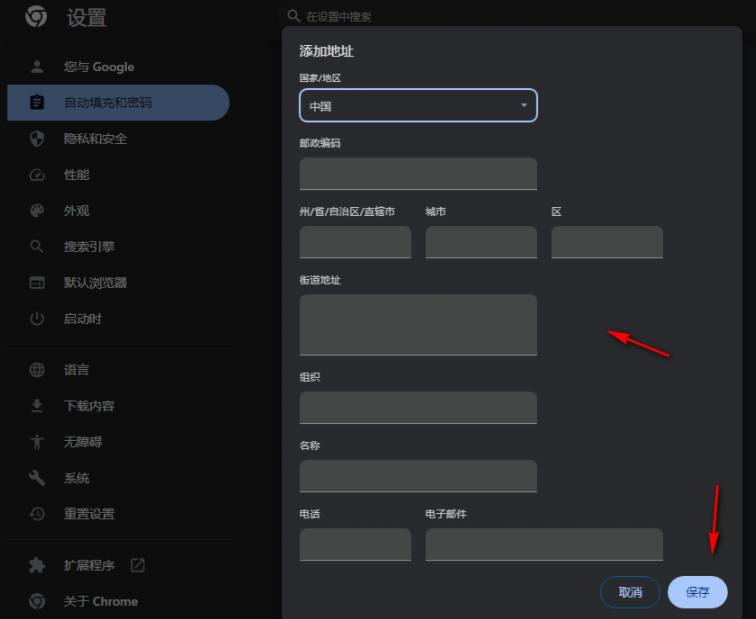
Task: Open the 启动时 settings page
Action: click(118, 319)
